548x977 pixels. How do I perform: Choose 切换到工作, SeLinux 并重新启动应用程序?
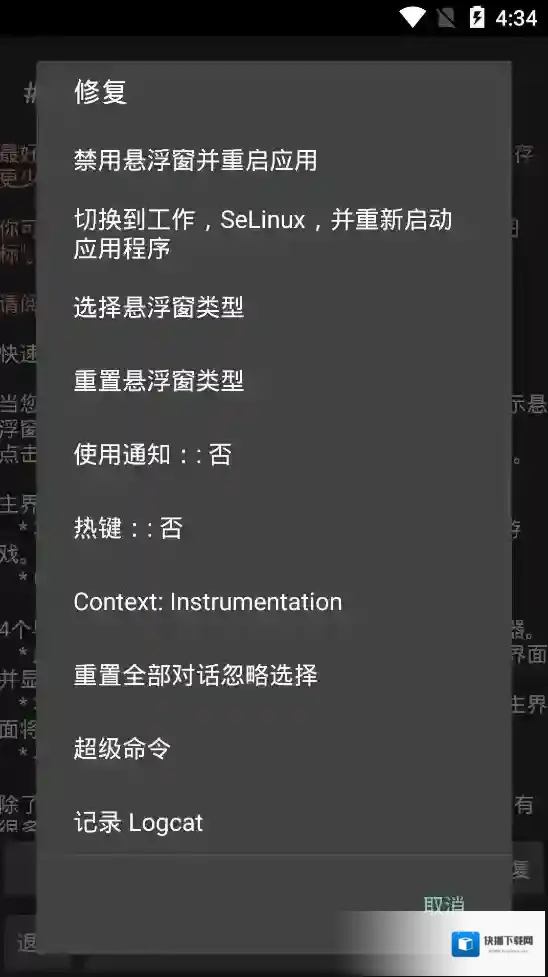274,234
